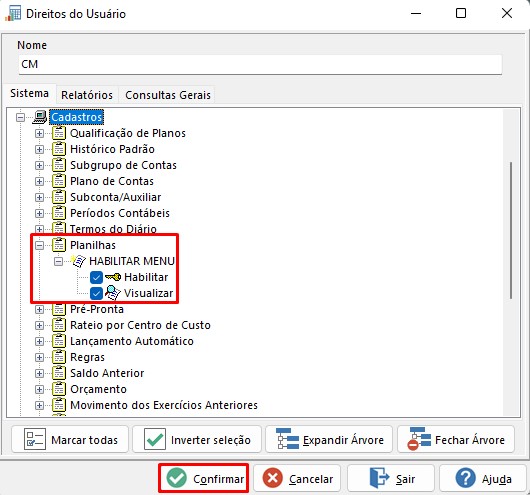530x495 pixels.
Task: Click the Regras clipboard icon
Action: click(x=59, y=357)
